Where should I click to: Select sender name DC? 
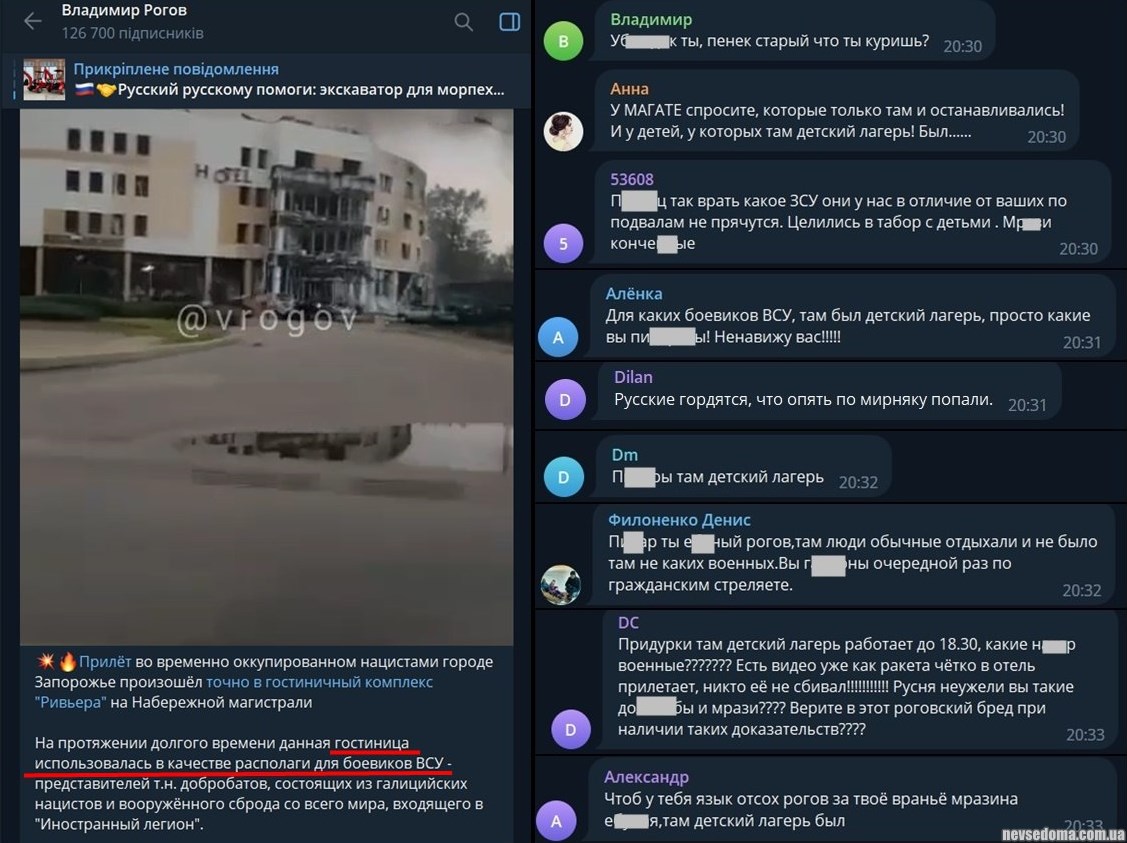pyautogui.click(x=628, y=622)
